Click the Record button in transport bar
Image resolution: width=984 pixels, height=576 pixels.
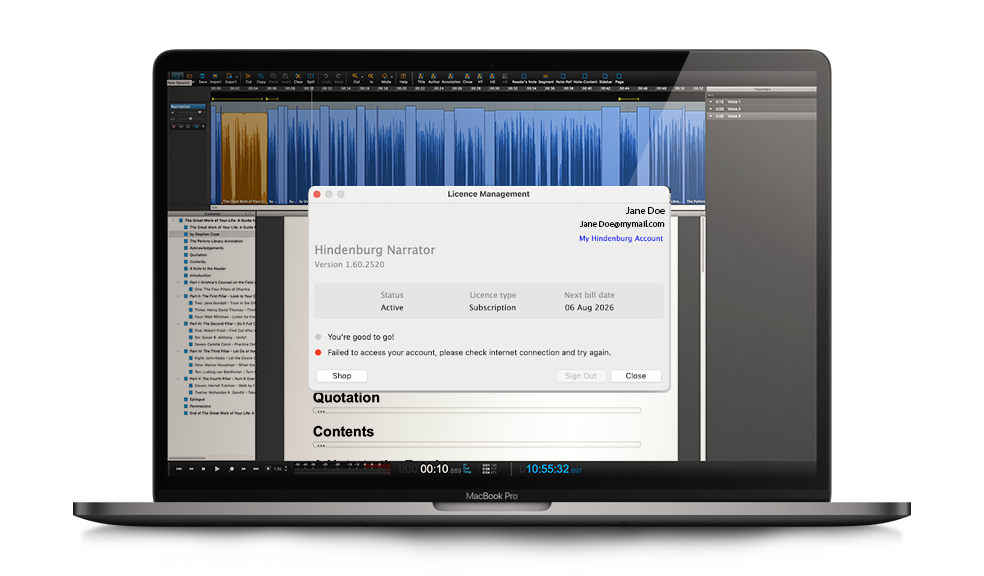[x=232, y=469]
